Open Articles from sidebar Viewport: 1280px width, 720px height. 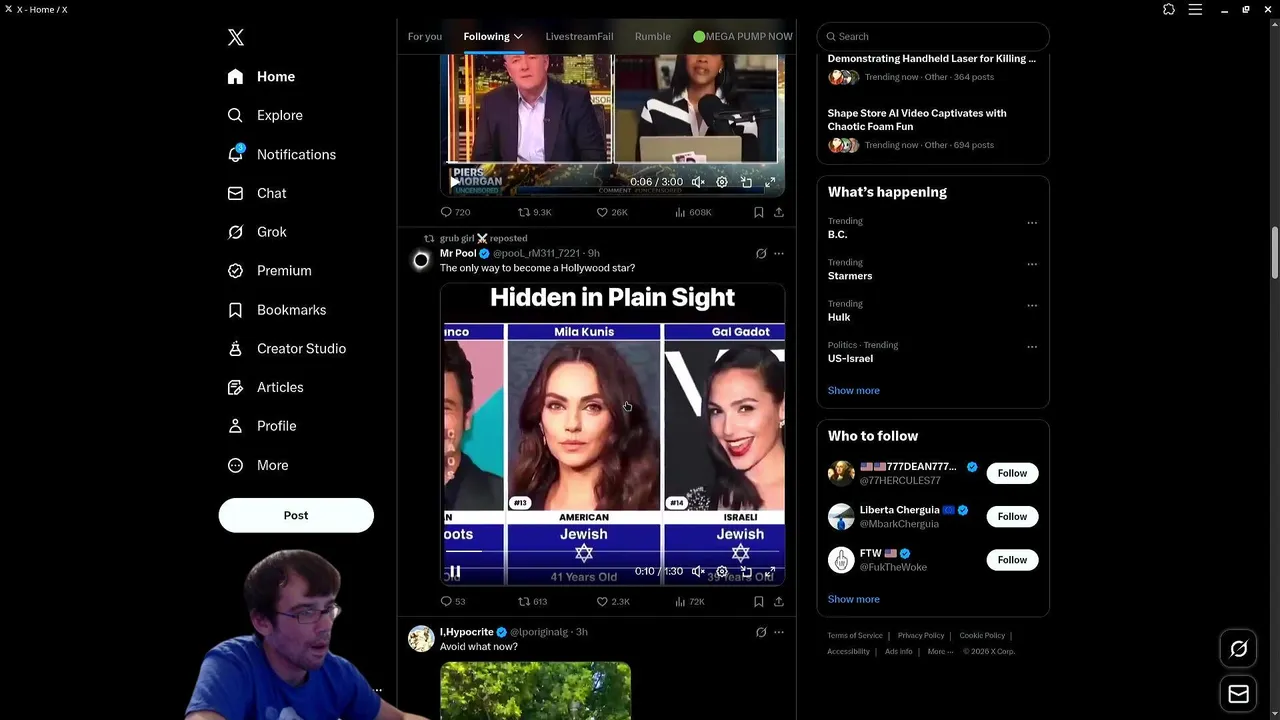265,387
